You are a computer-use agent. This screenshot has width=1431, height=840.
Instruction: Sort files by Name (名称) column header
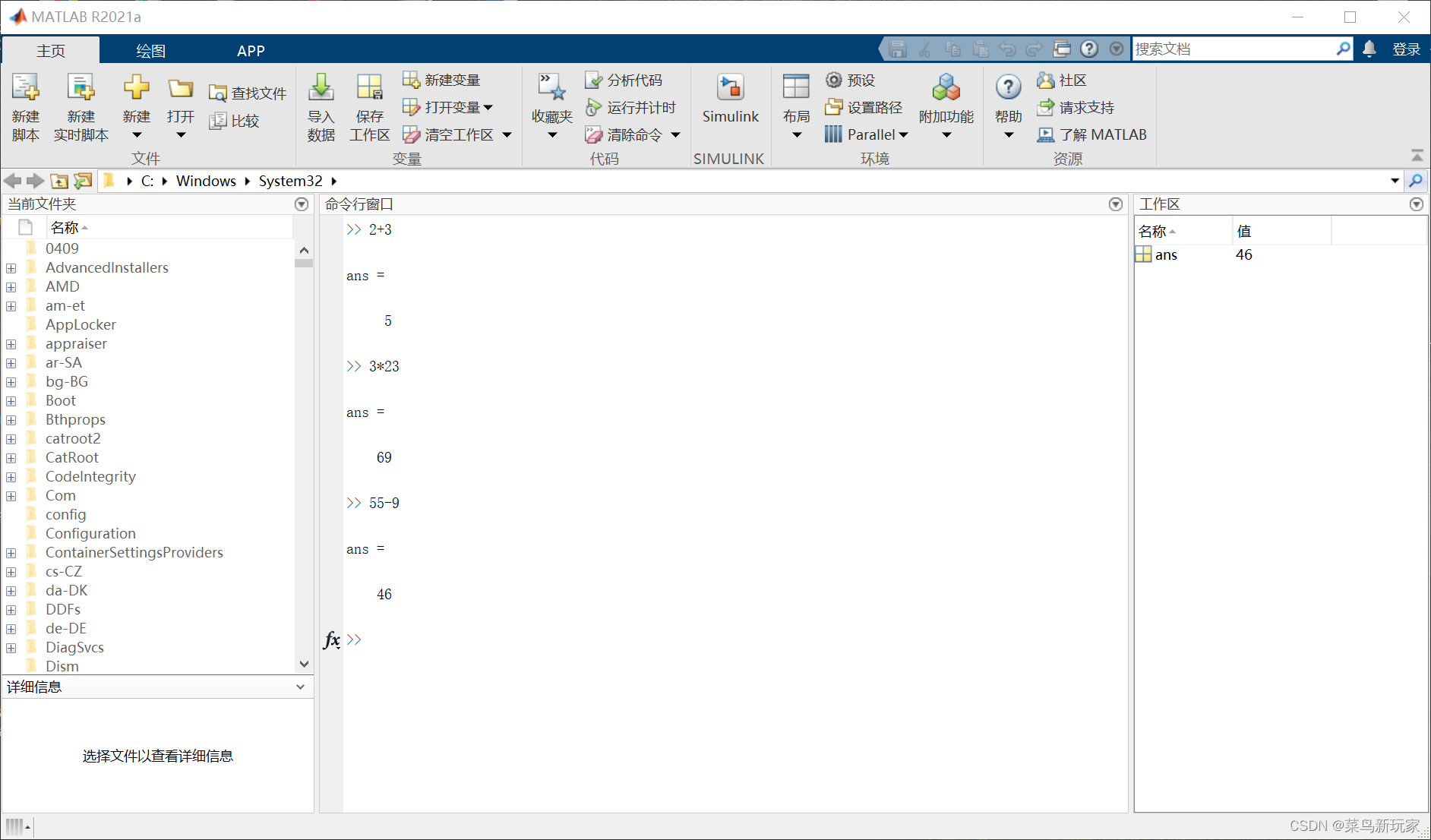pyautogui.click(x=65, y=227)
